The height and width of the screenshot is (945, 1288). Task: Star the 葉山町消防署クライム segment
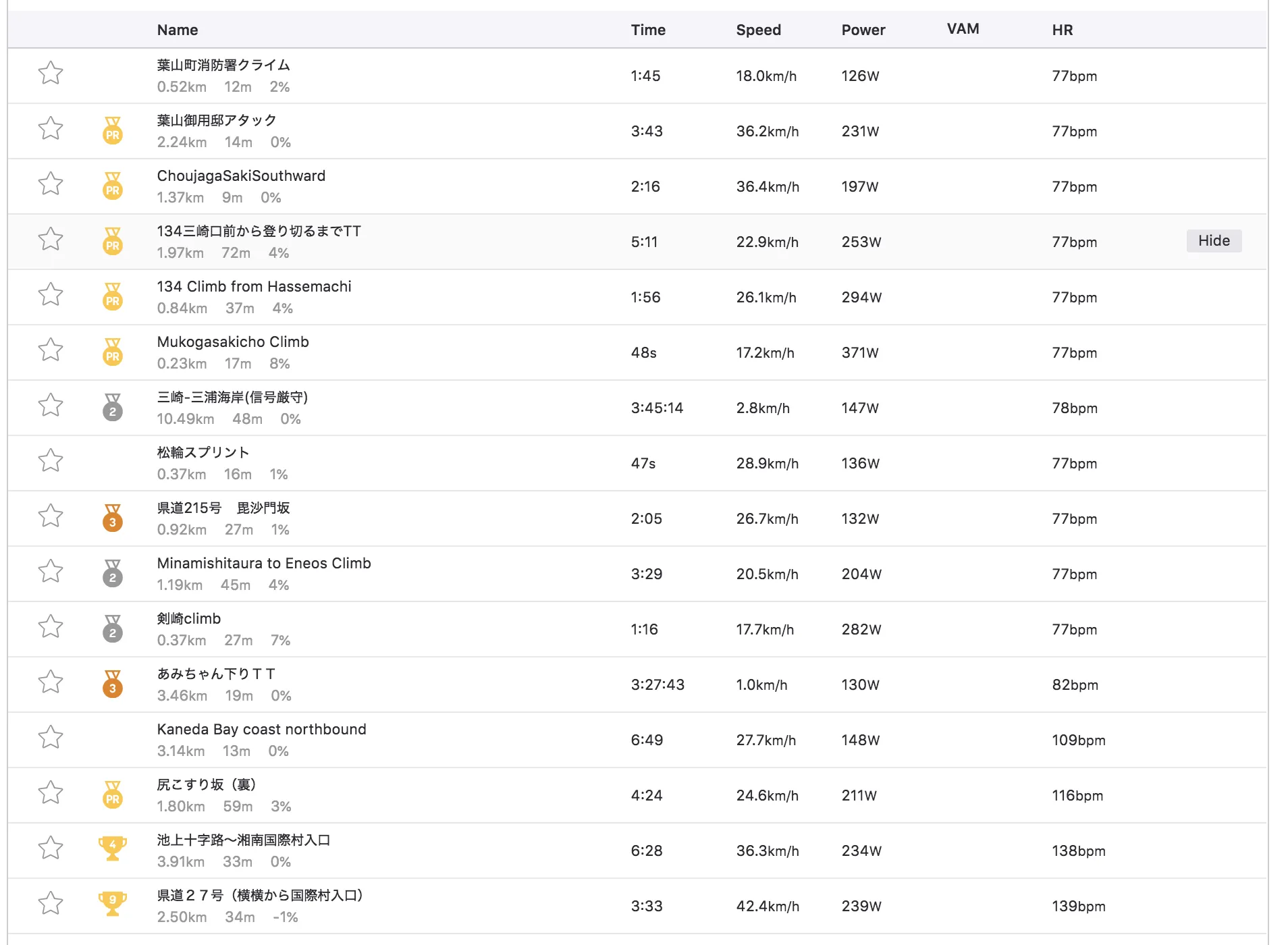coord(51,73)
